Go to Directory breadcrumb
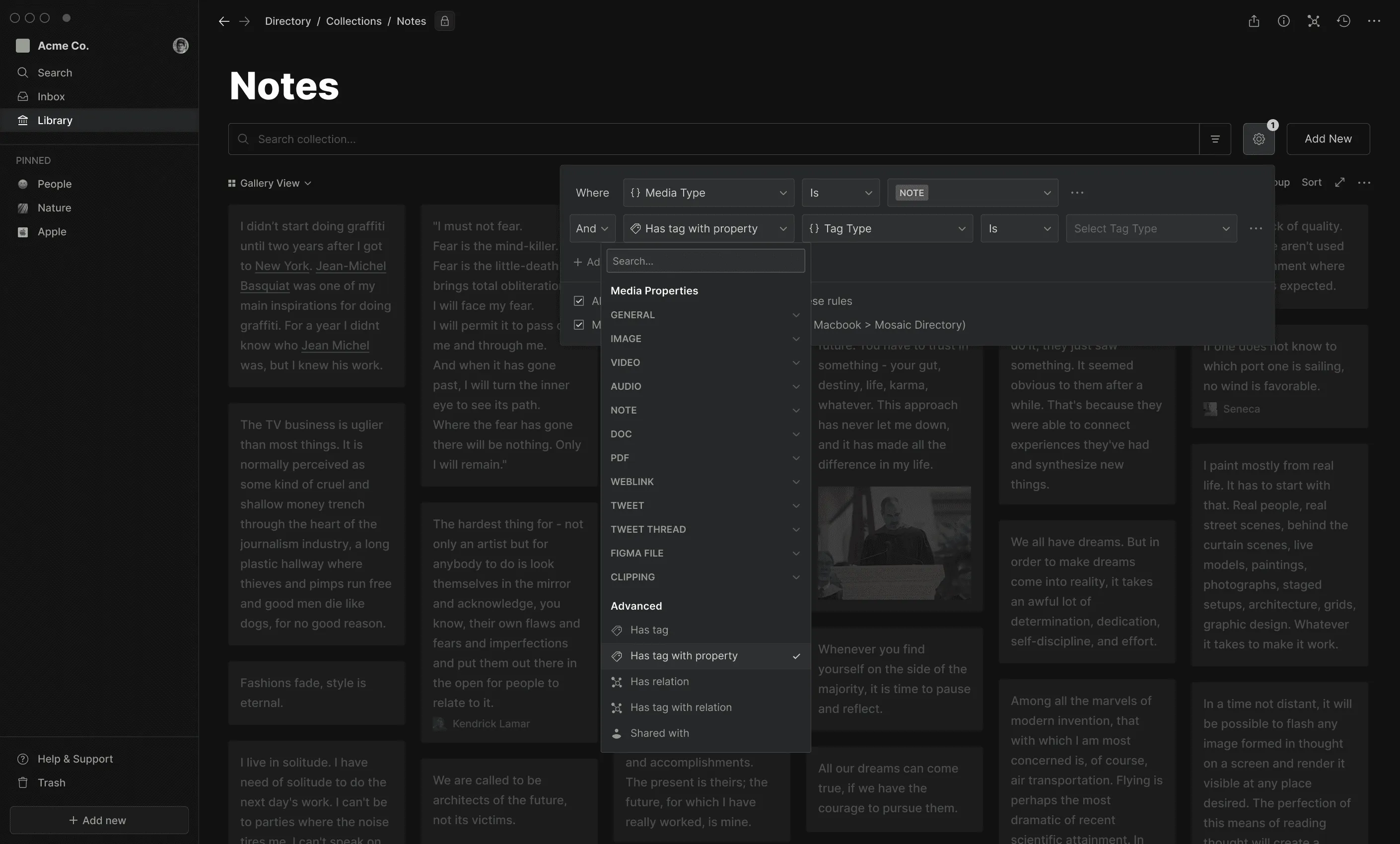This screenshot has height=844, width=1400. pos(287,21)
